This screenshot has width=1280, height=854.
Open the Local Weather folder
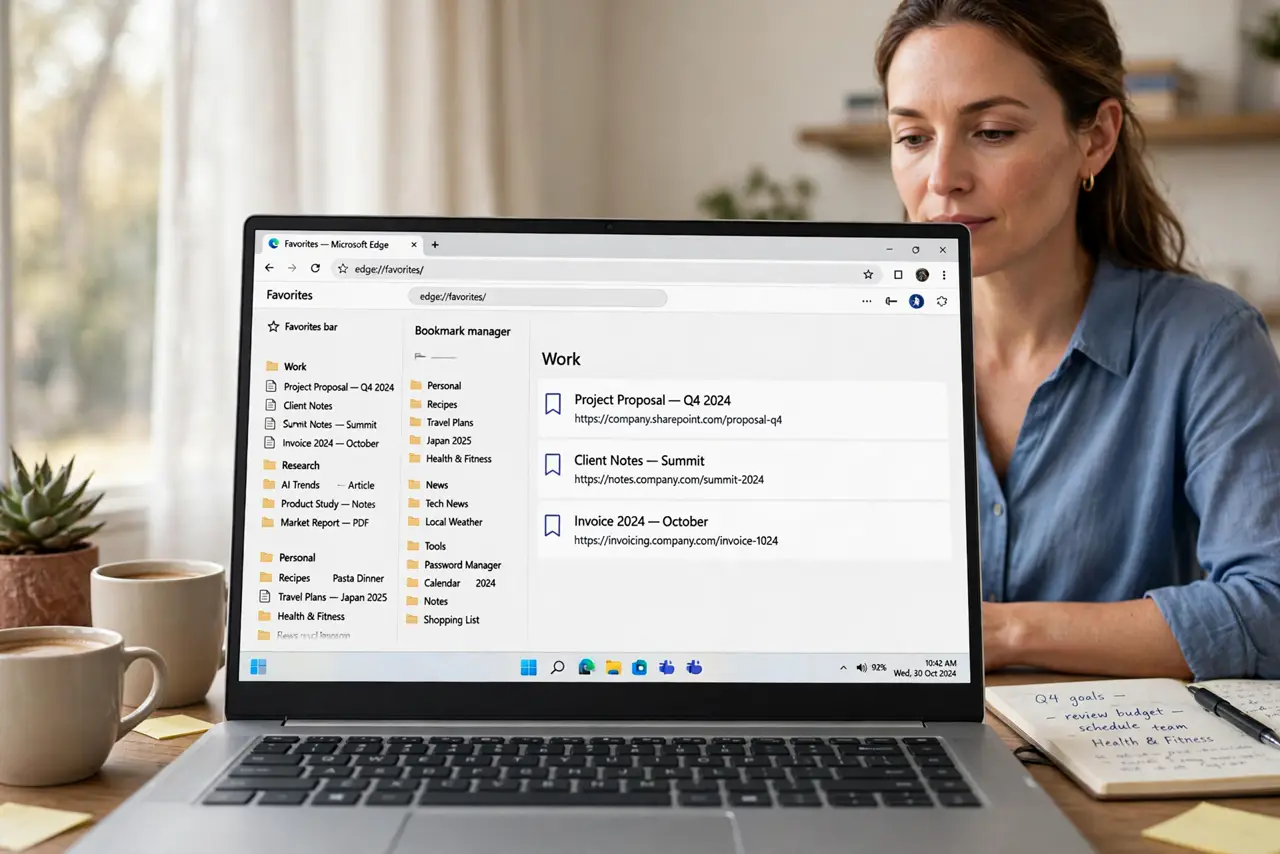tap(445, 521)
